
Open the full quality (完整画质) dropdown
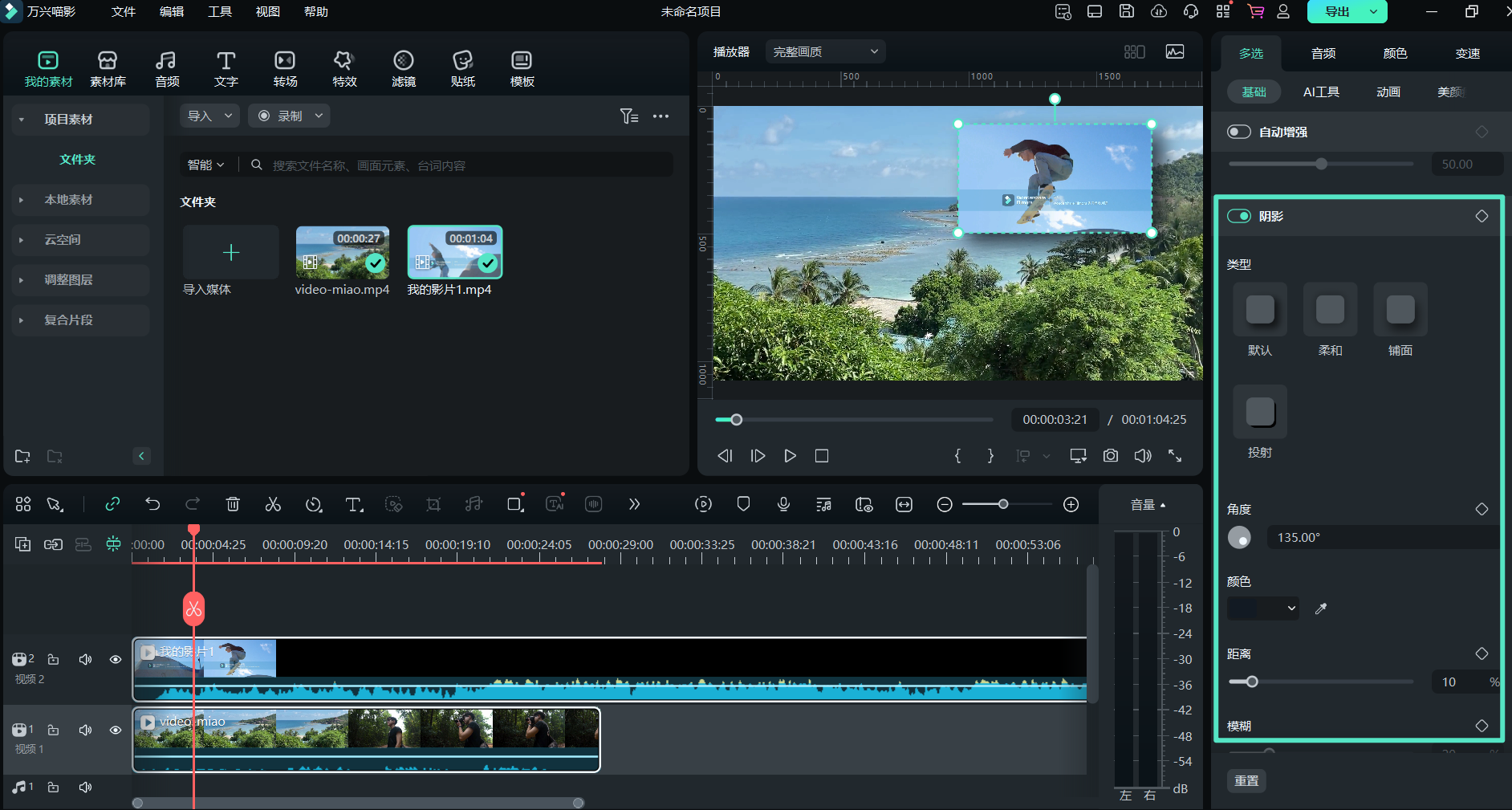pos(825,52)
